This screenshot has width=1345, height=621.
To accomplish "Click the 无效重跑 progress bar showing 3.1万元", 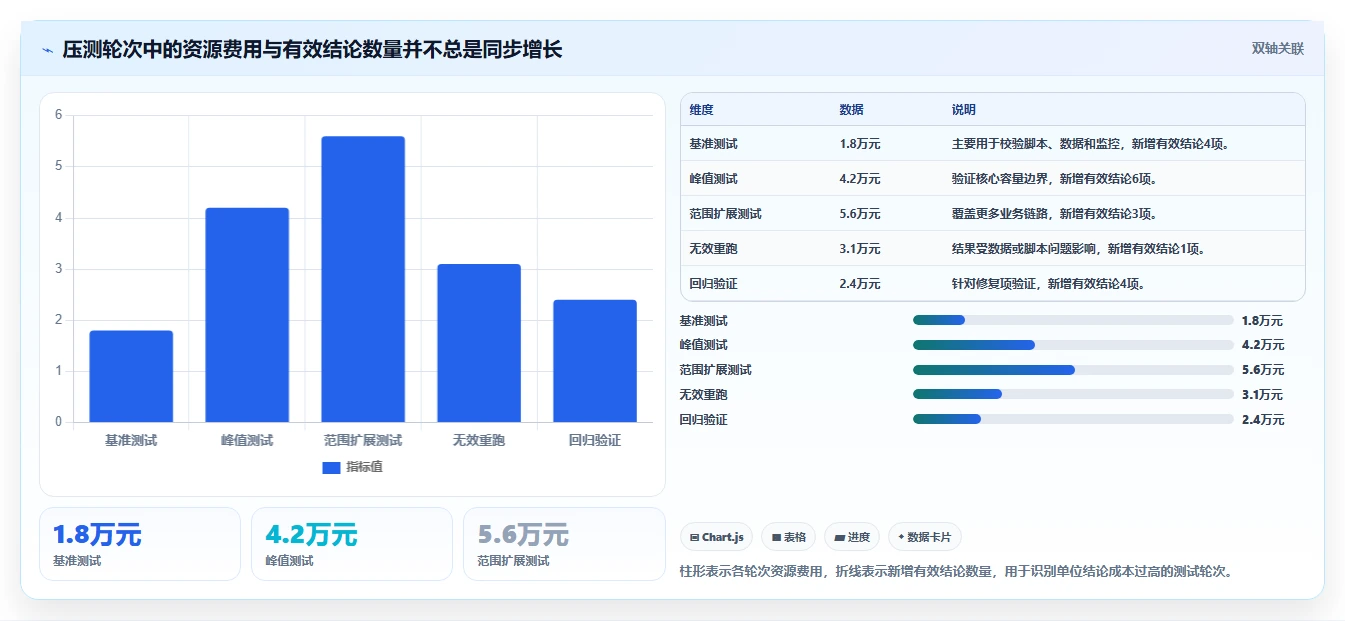I will [x=1073, y=395].
